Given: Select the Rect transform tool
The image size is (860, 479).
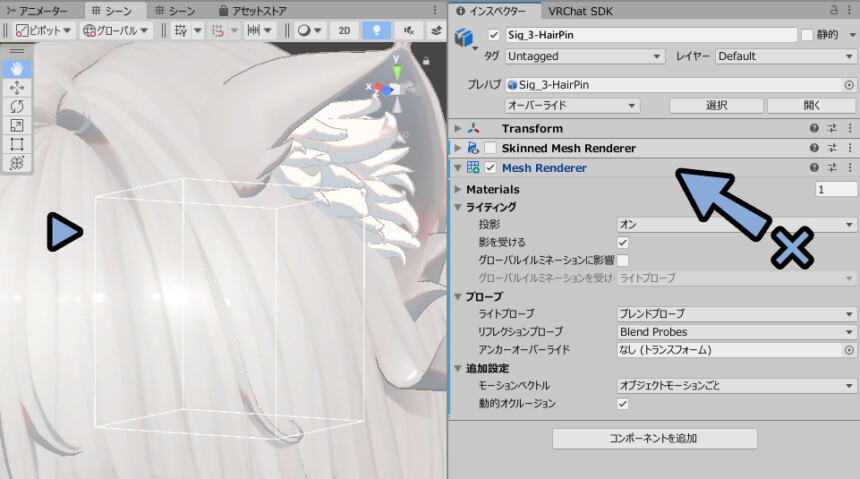Looking at the screenshot, I should pyautogui.click(x=17, y=144).
